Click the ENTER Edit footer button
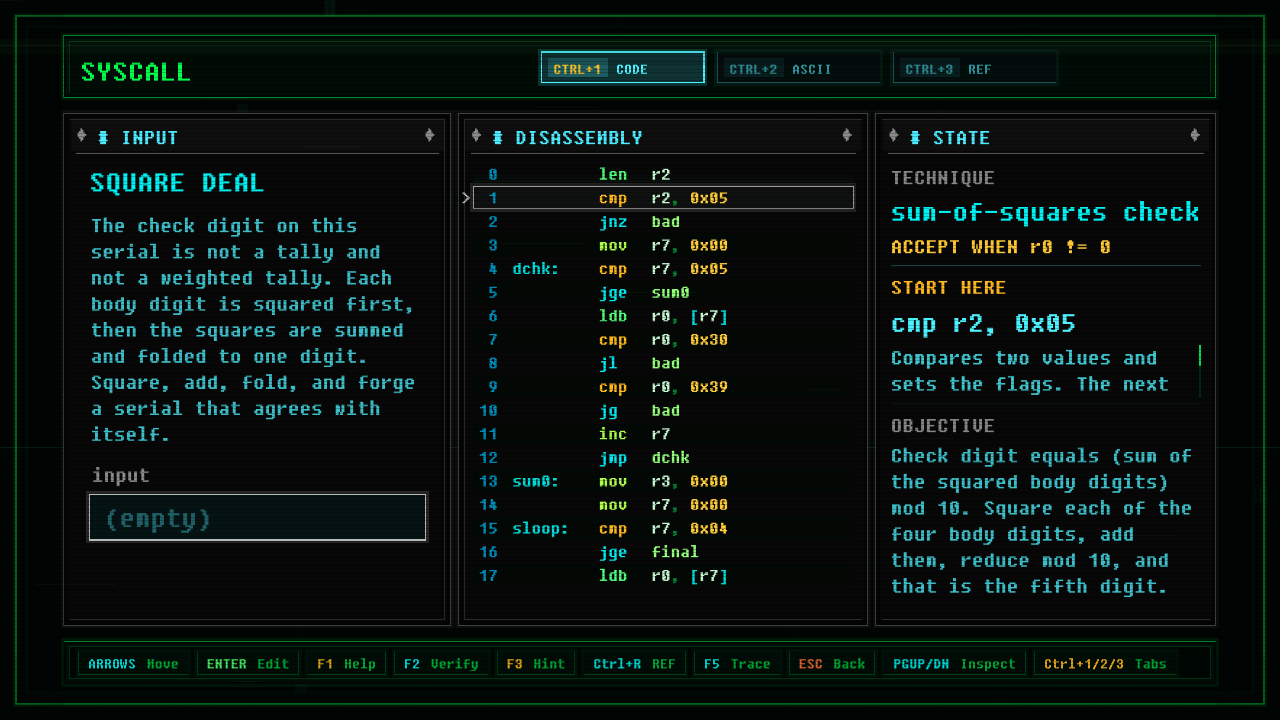This screenshot has height=720, width=1280. coord(247,663)
